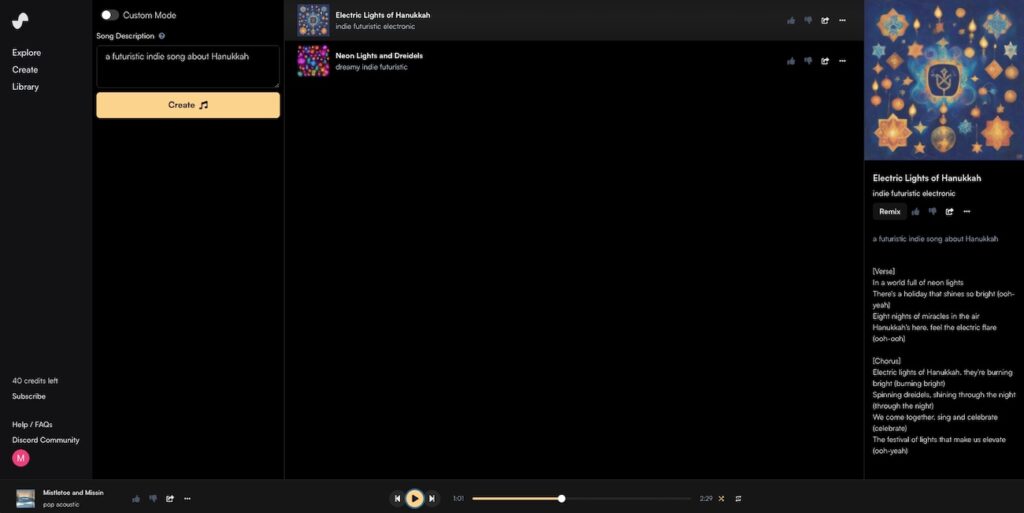
Task: Go to the Explore page
Action: 26,52
